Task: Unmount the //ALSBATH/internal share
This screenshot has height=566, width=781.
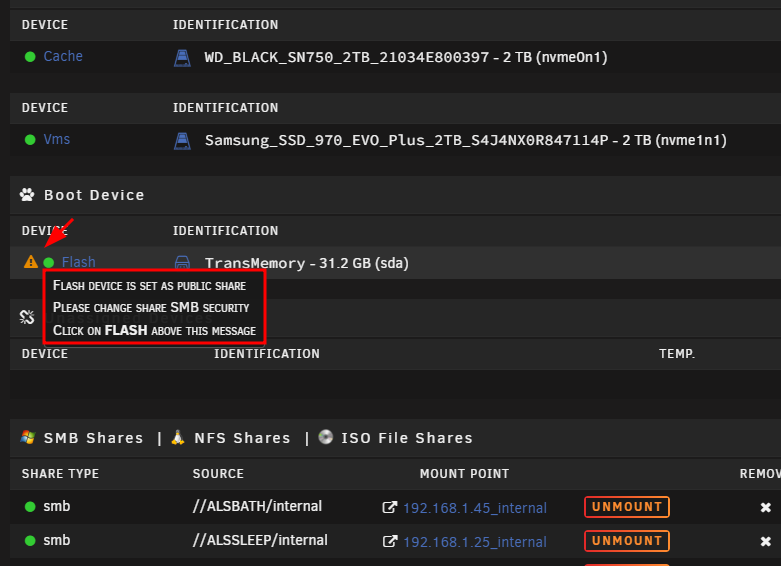Action: point(627,507)
